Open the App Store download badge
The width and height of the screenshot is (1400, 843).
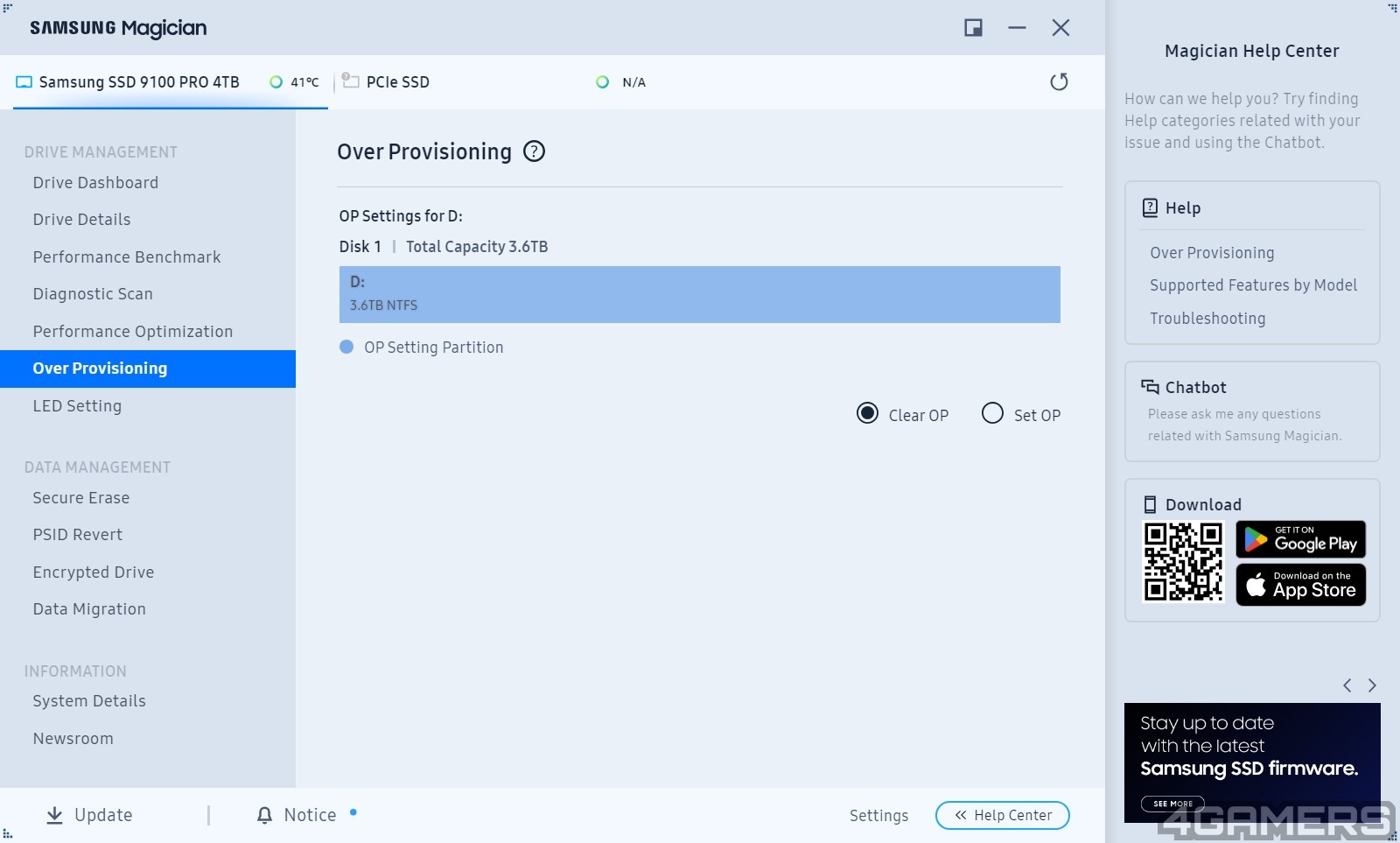[x=1300, y=585]
